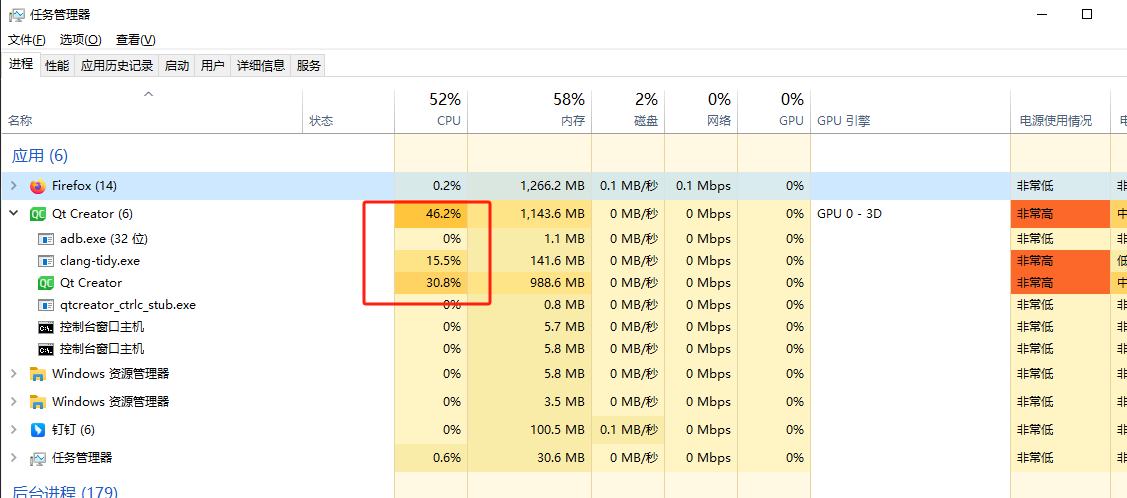
Task: Select the 进程 tab
Action: click(x=21, y=64)
